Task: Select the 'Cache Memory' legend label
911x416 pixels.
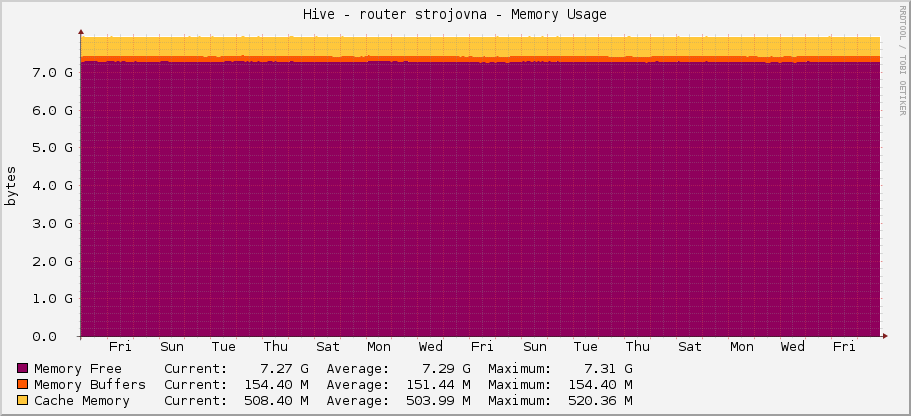Action: 82,400
